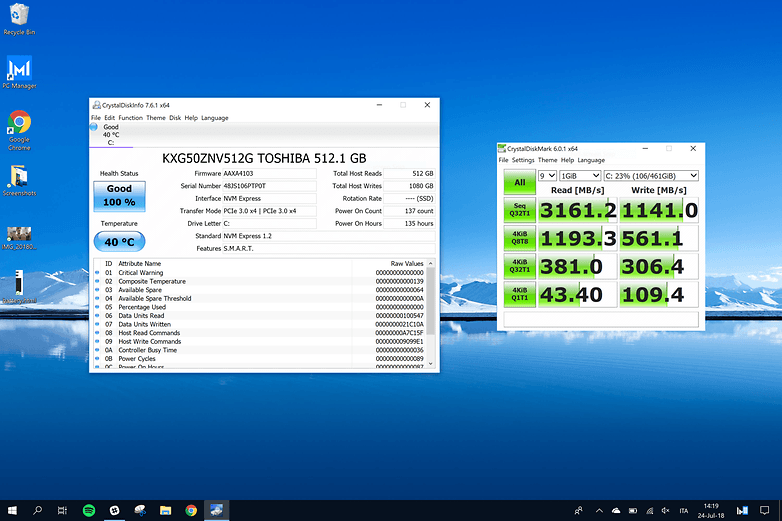This screenshot has width=782, height=521.
Task: Click the Firmware field AAXA4103
Action: click(x=269, y=174)
